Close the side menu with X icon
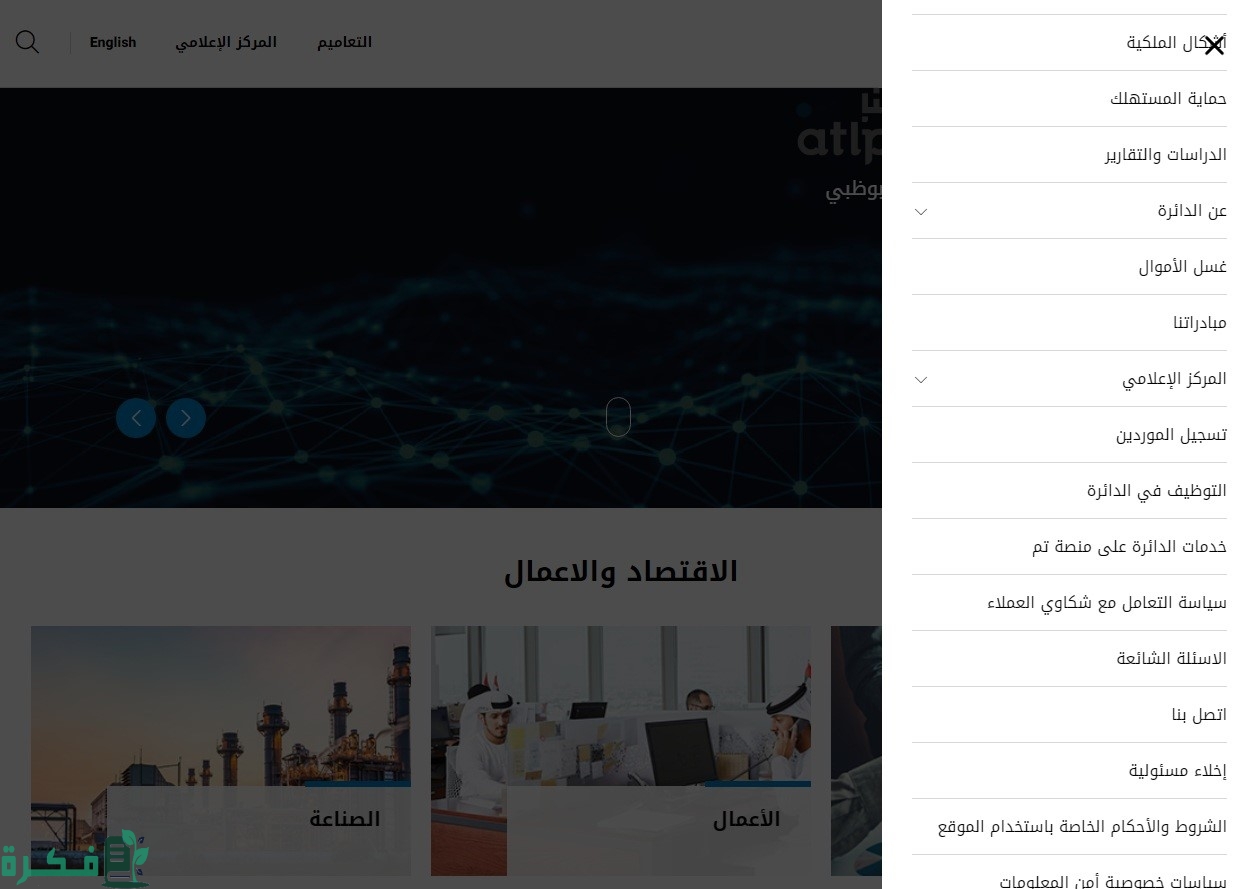The image size is (1247, 889). pyautogui.click(x=1213, y=46)
